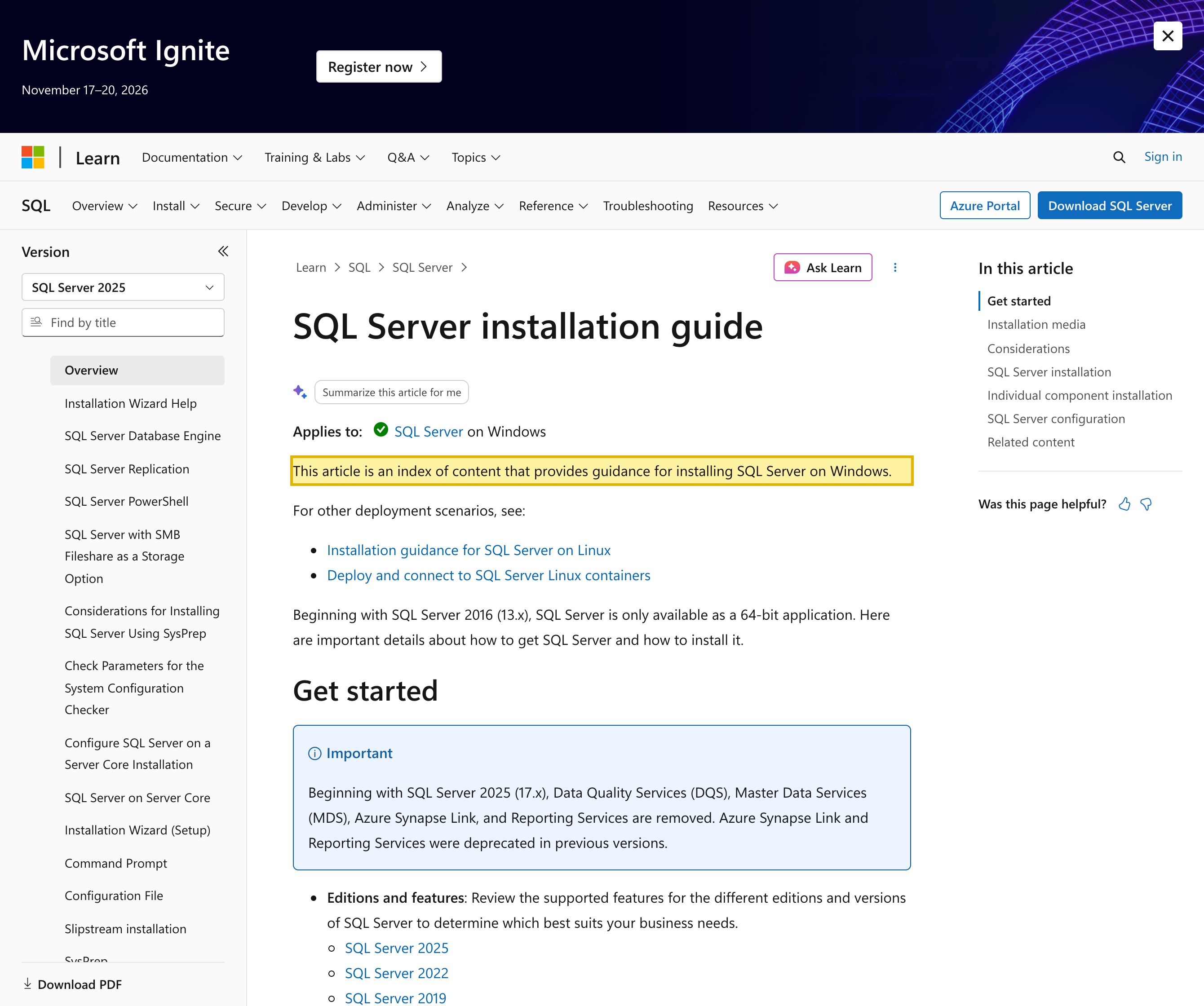
Task: Open the search magnifier icon
Action: [x=1119, y=157]
